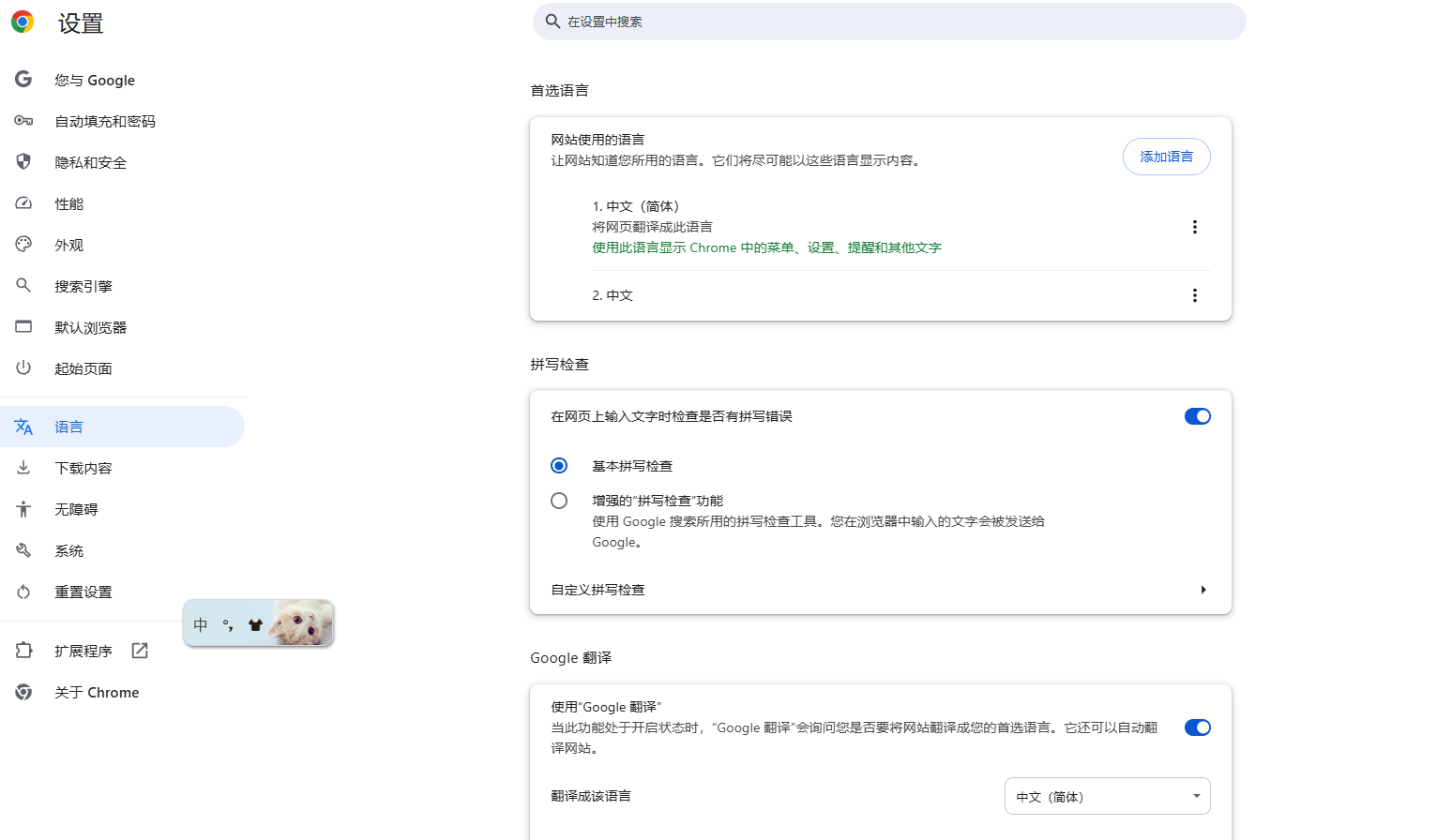
Task: Click 添加语言 button
Action: pyautogui.click(x=1166, y=157)
